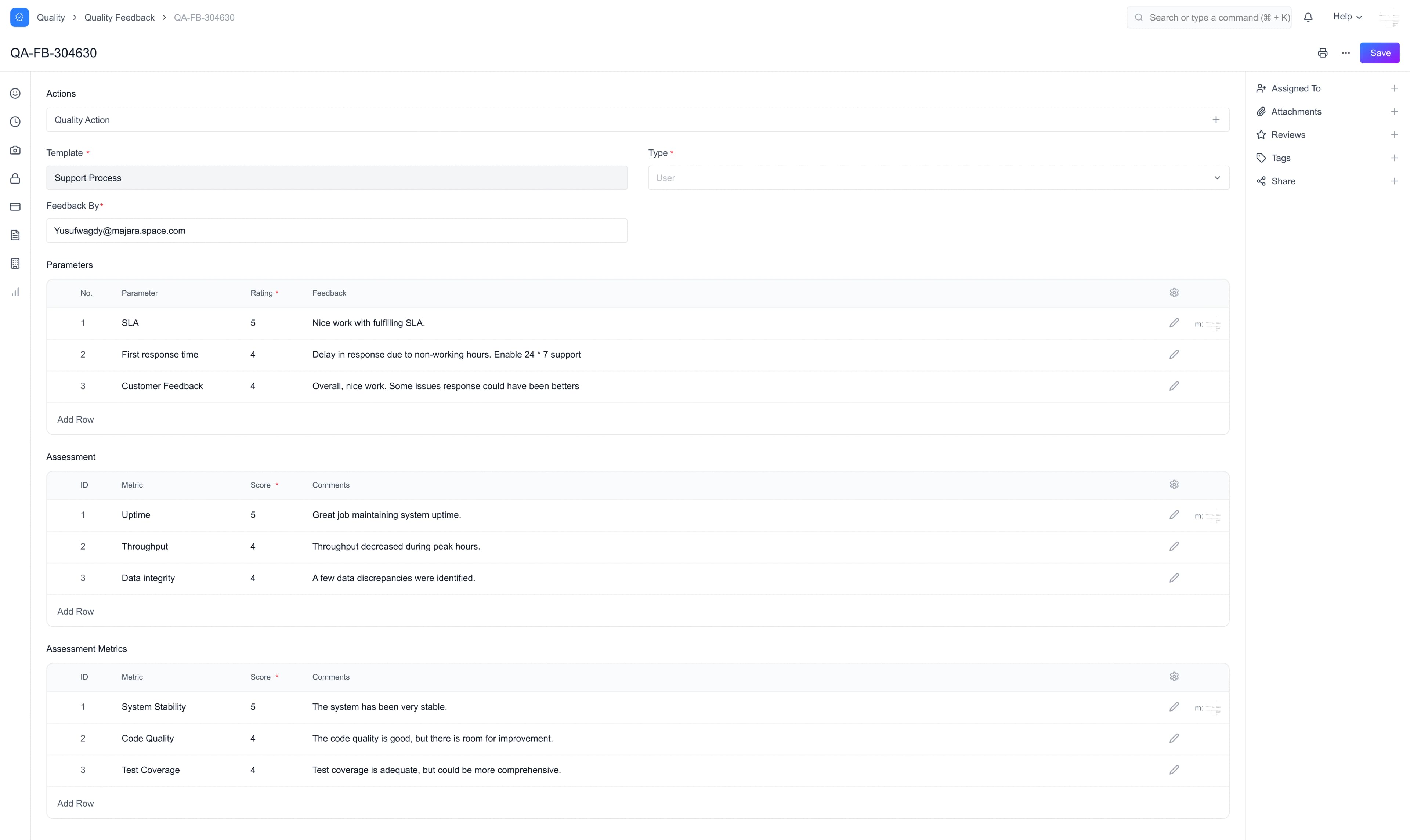The image size is (1410, 840).
Task: Expand the Help menu
Action: click(x=1347, y=17)
